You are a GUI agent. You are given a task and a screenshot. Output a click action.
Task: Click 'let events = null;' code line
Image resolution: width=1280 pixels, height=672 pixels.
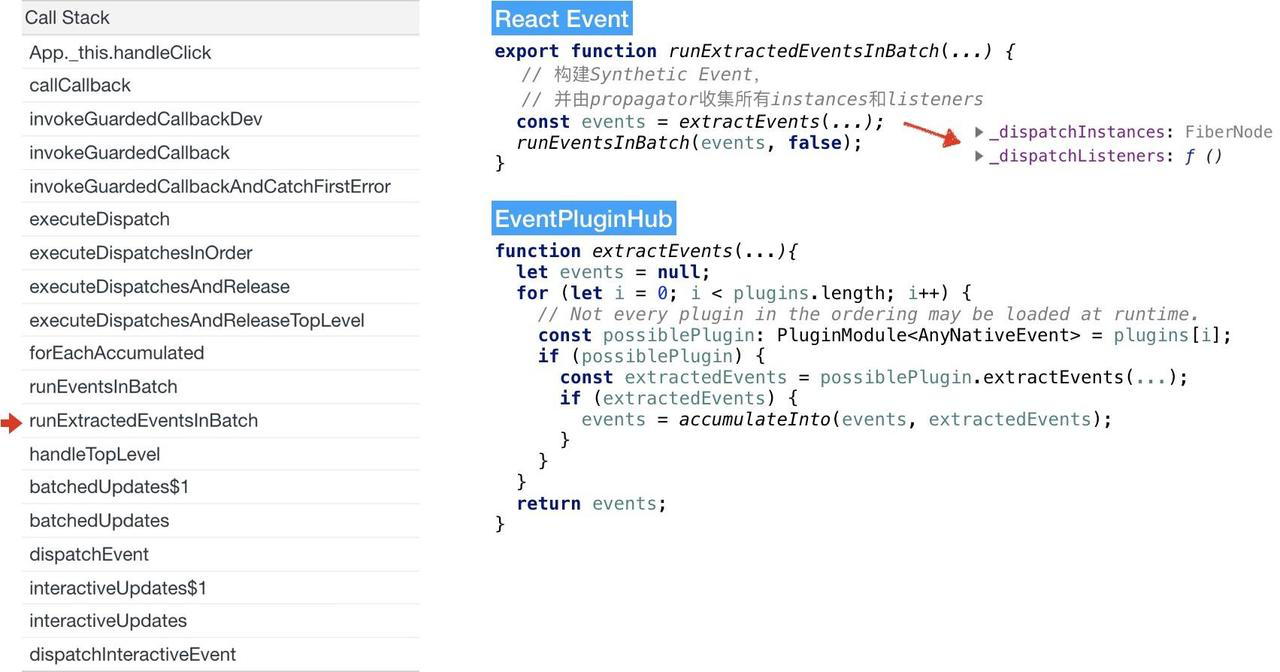click(x=613, y=272)
